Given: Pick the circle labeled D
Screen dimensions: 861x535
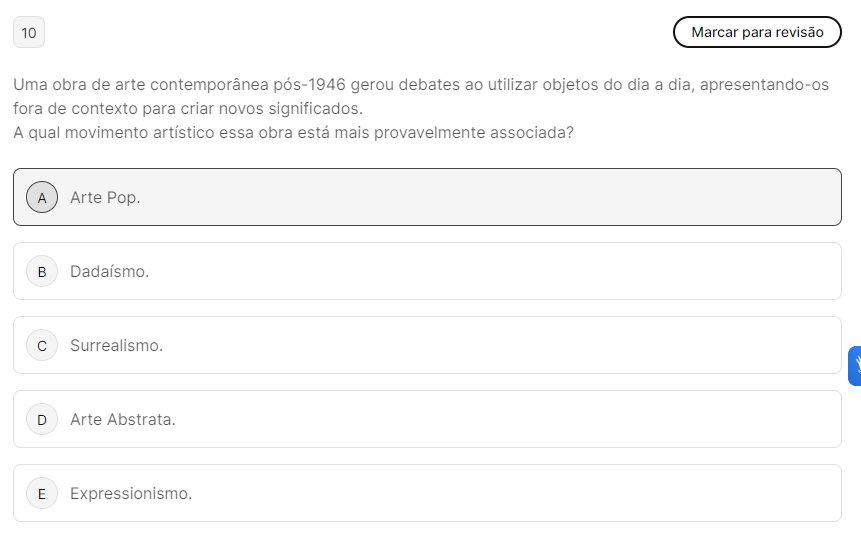Looking at the screenshot, I should coord(42,420).
